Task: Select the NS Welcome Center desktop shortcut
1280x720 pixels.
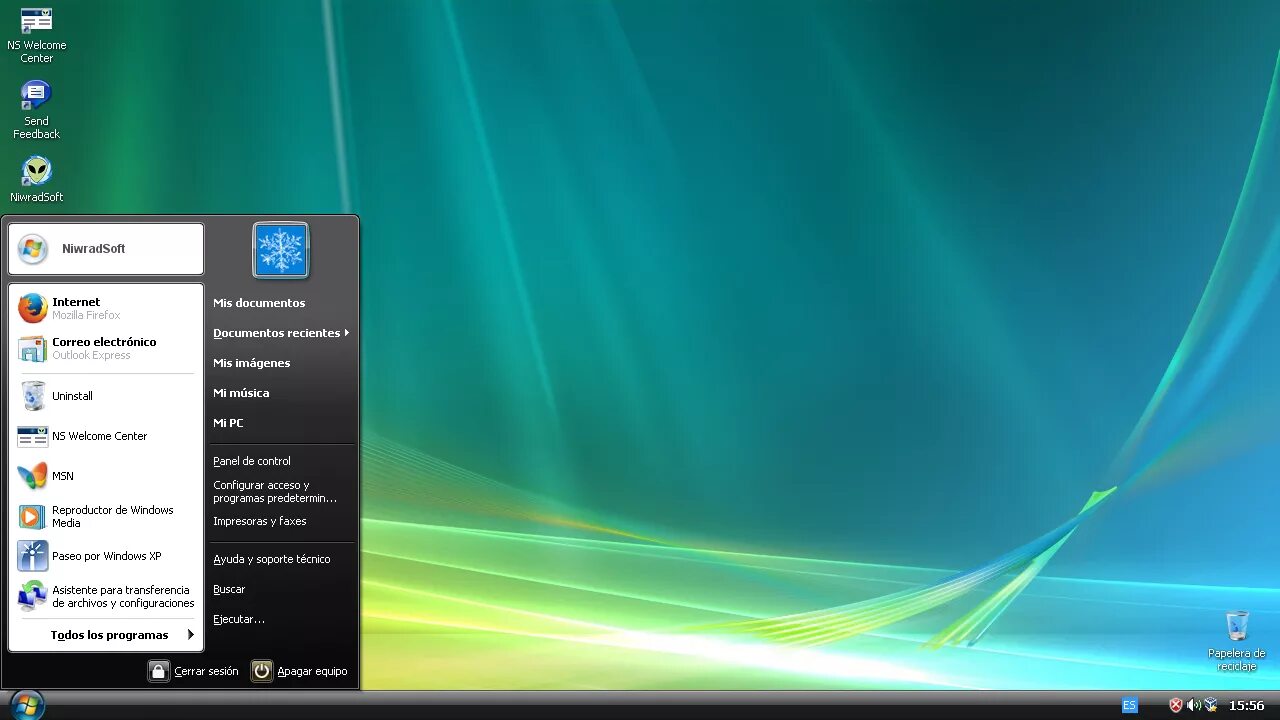Action: click(x=36, y=35)
